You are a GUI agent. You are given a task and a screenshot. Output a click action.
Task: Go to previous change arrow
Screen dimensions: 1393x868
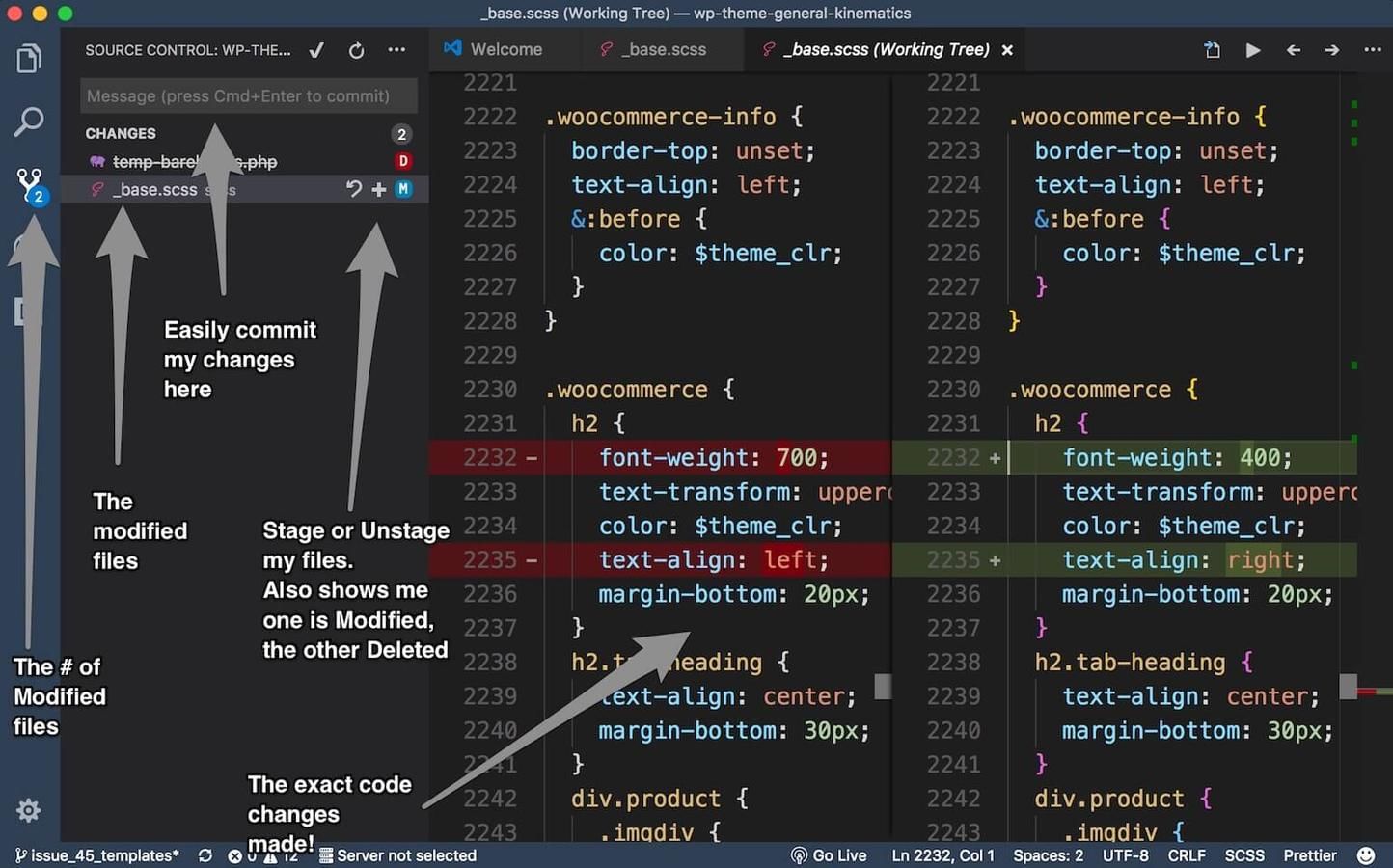pyautogui.click(x=1294, y=50)
